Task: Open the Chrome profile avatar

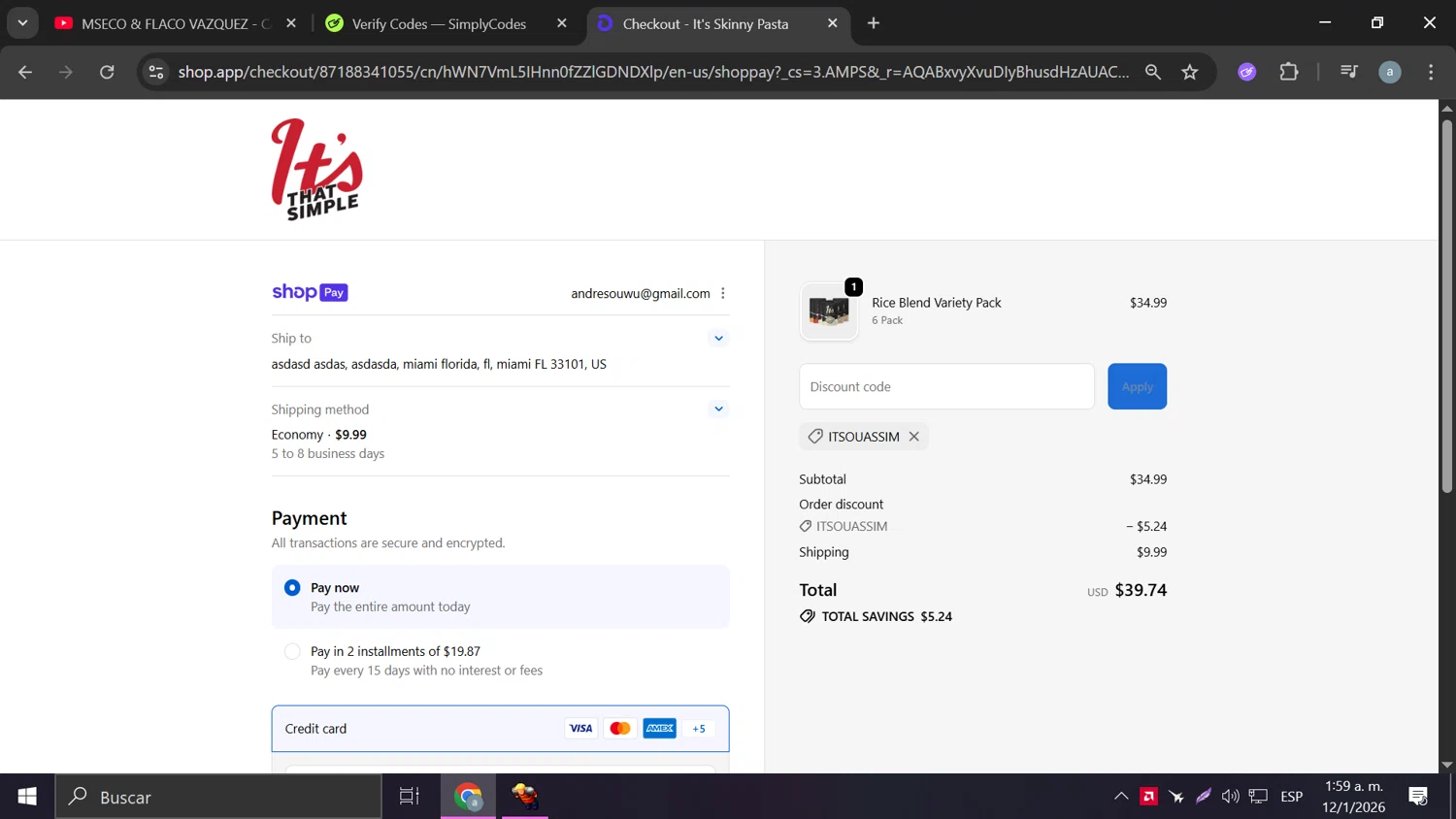Action: (x=1390, y=72)
